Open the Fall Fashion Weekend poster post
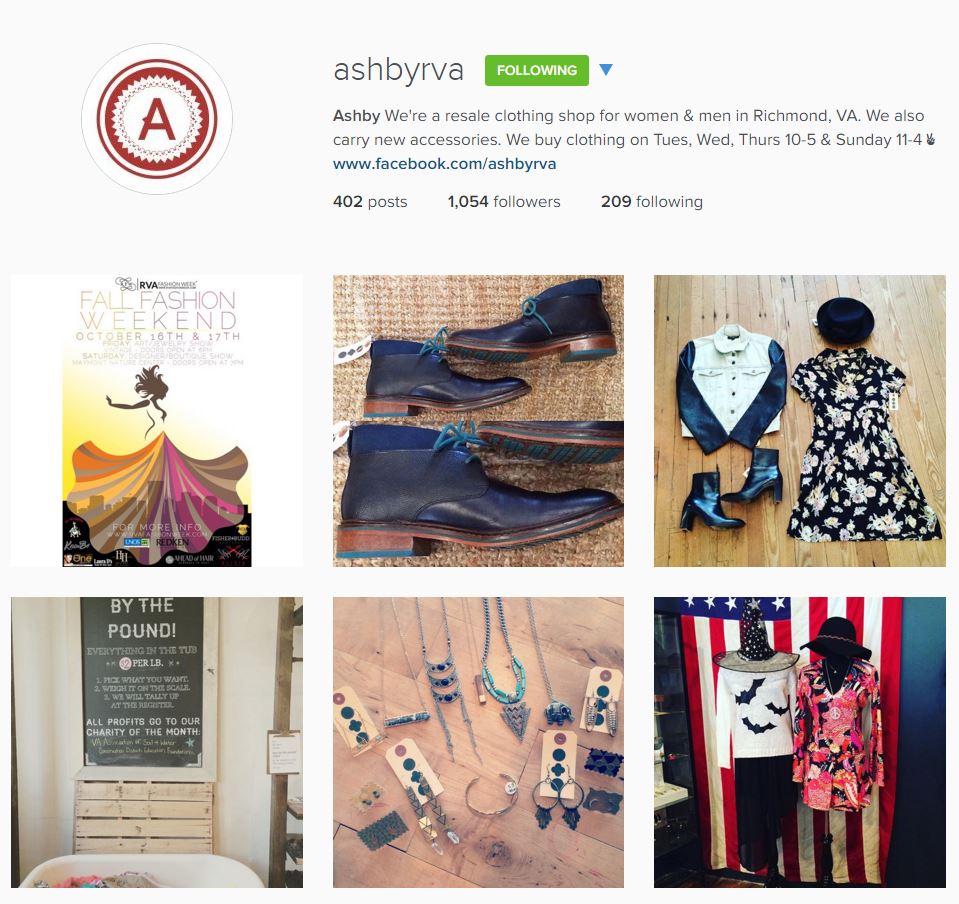This screenshot has height=904, width=959. pos(157,421)
